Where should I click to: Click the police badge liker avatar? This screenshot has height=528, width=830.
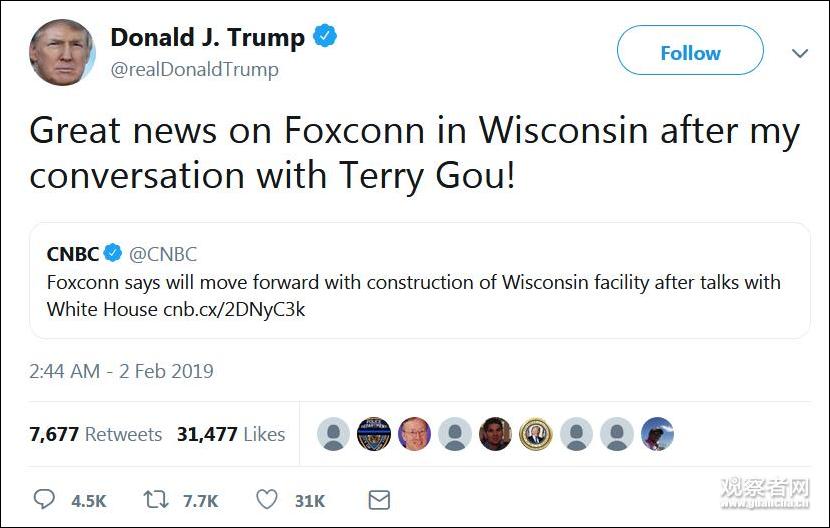pos(374,434)
